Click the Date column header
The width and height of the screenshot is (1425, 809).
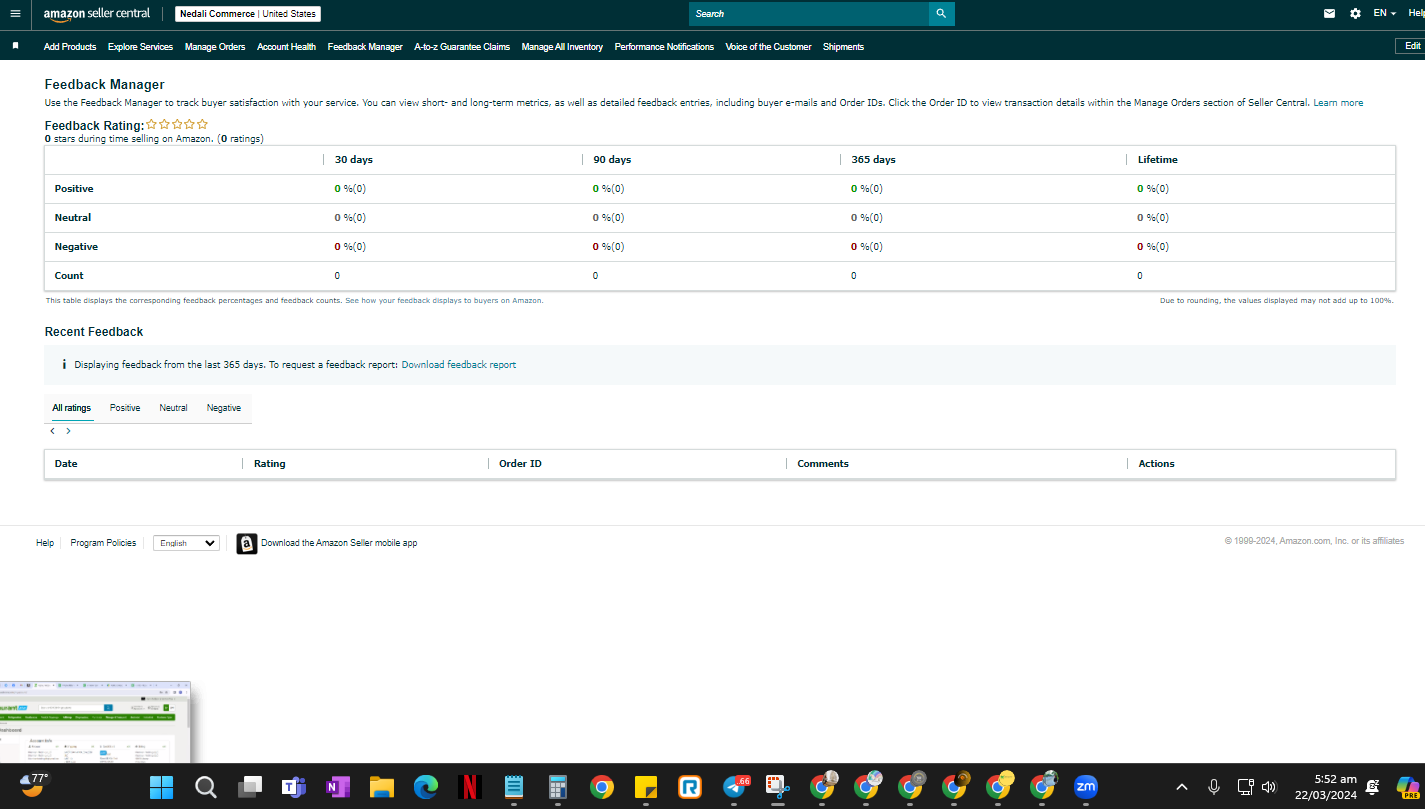[x=66, y=464]
